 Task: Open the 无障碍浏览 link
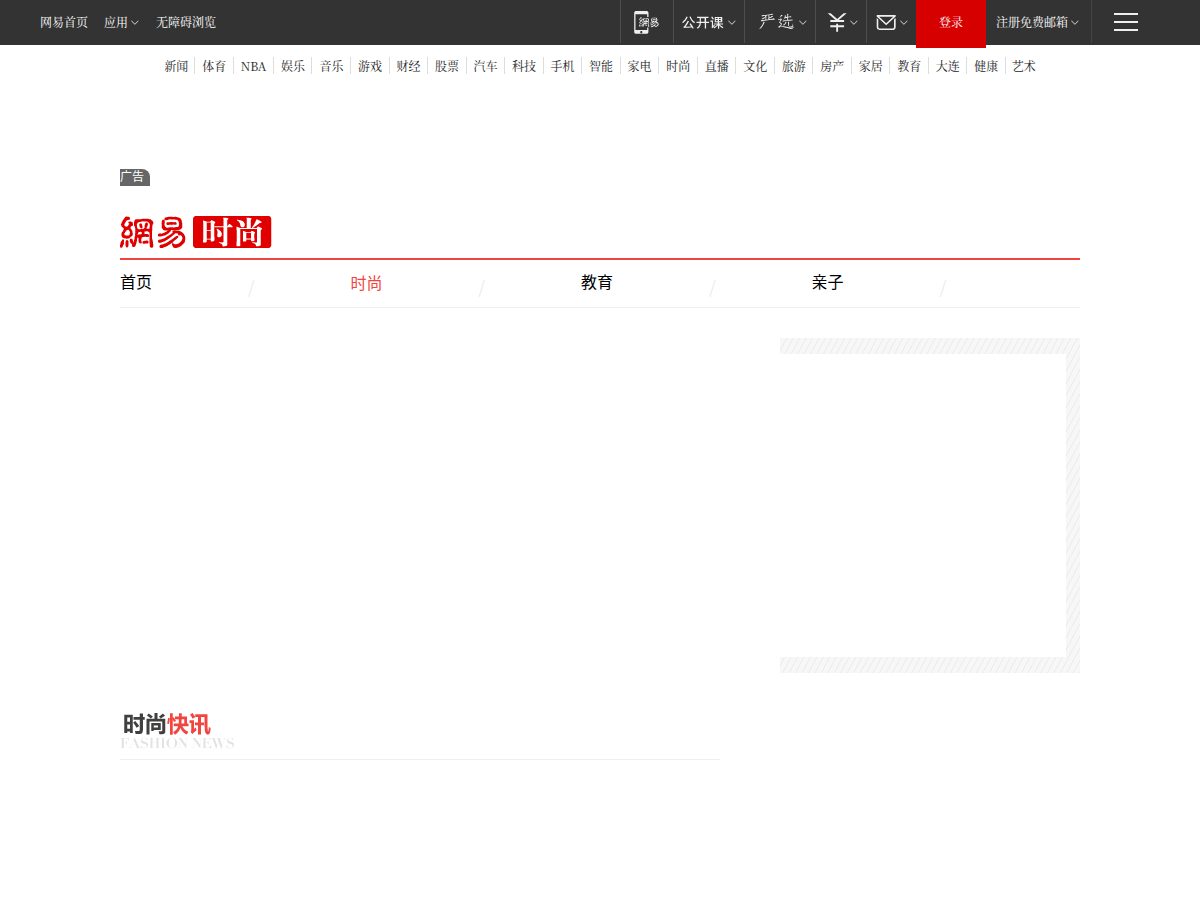coord(186,22)
